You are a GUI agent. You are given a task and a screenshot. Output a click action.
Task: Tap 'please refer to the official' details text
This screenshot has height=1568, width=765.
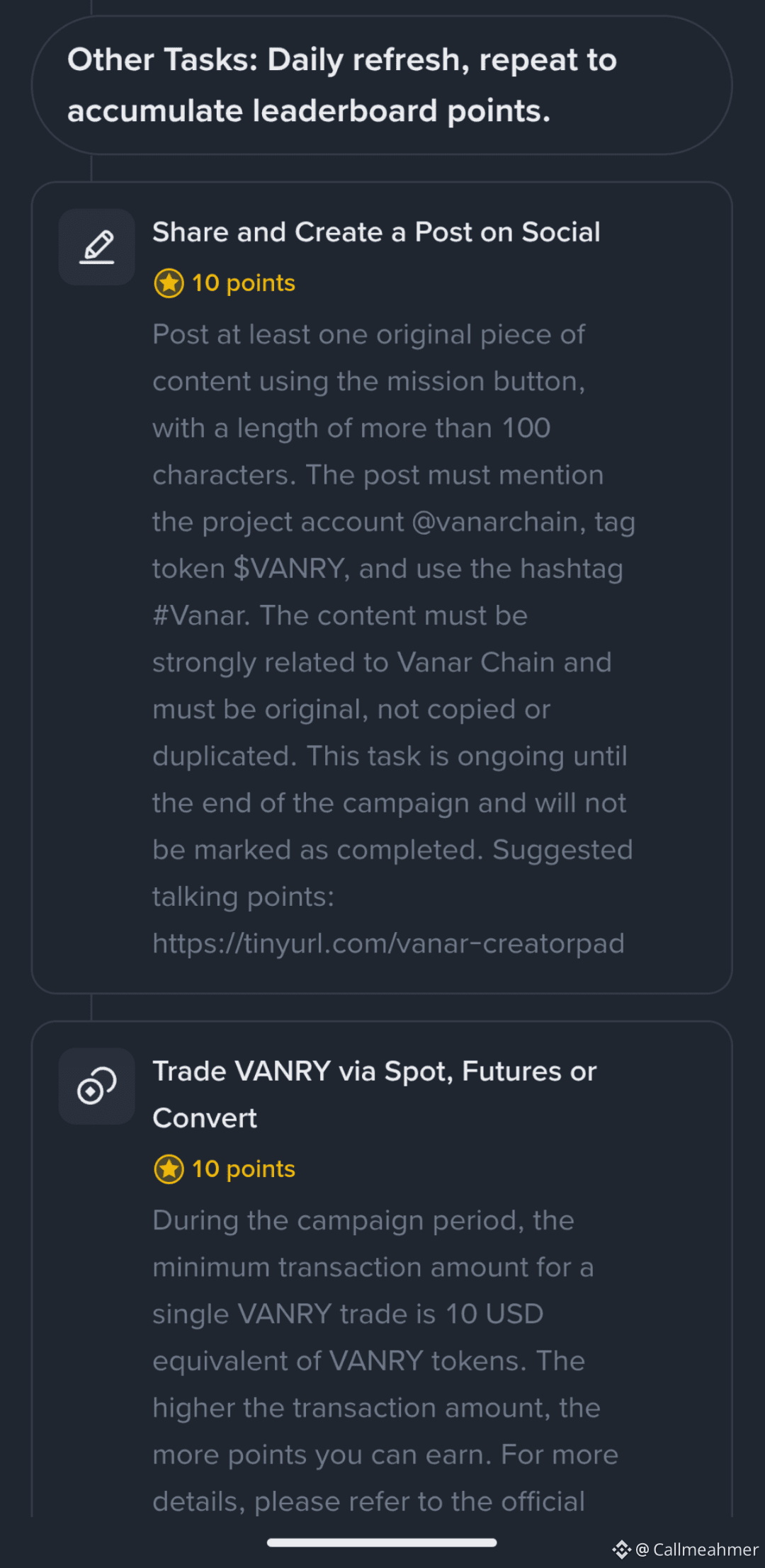coord(419,1501)
